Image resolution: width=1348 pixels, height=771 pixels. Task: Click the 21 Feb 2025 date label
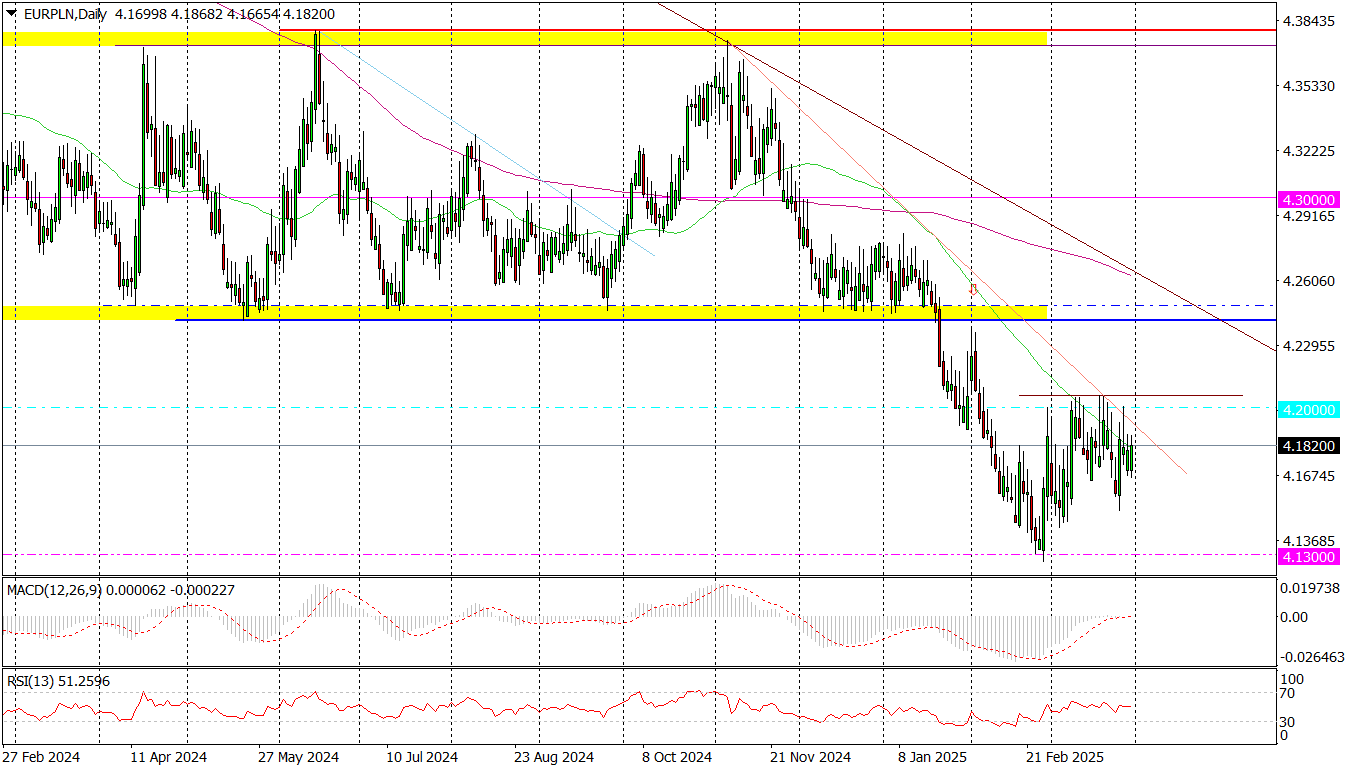tap(1066, 758)
